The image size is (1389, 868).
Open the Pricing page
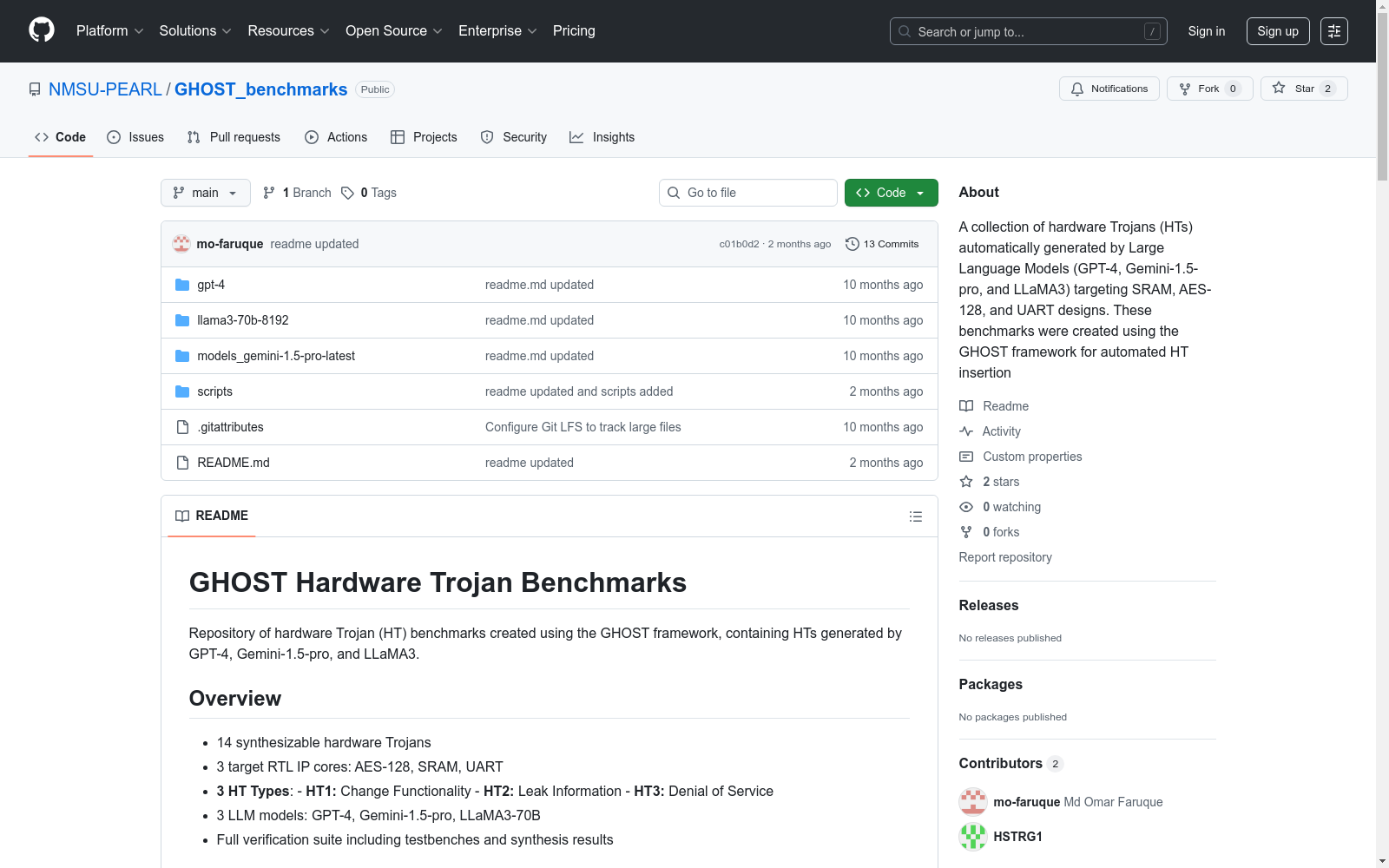click(x=574, y=31)
